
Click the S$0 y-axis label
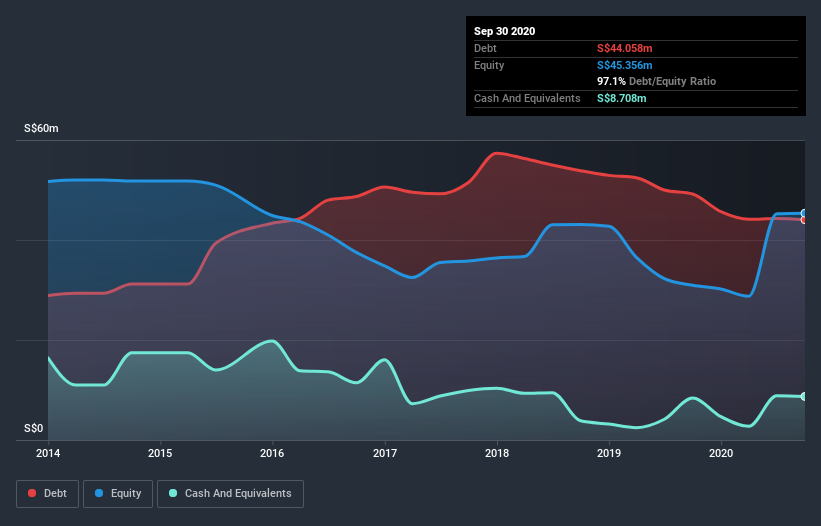click(34, 428)
